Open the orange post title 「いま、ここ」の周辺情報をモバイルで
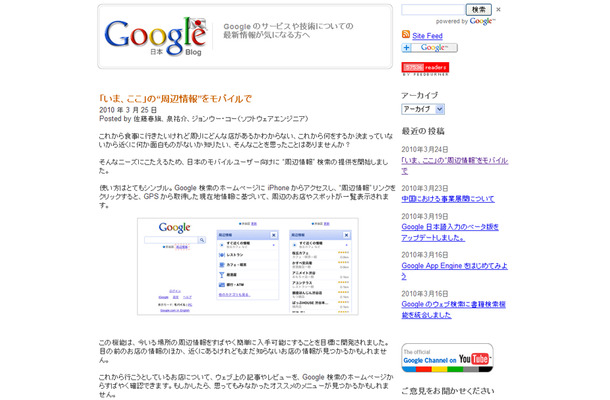610x400 pixels. 175,99
